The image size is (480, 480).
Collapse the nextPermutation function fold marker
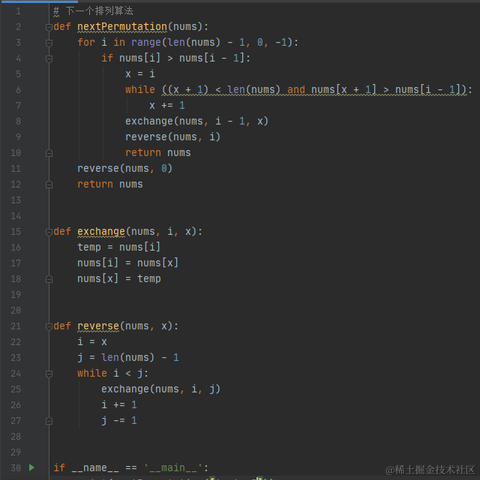(x=49, y=27)
